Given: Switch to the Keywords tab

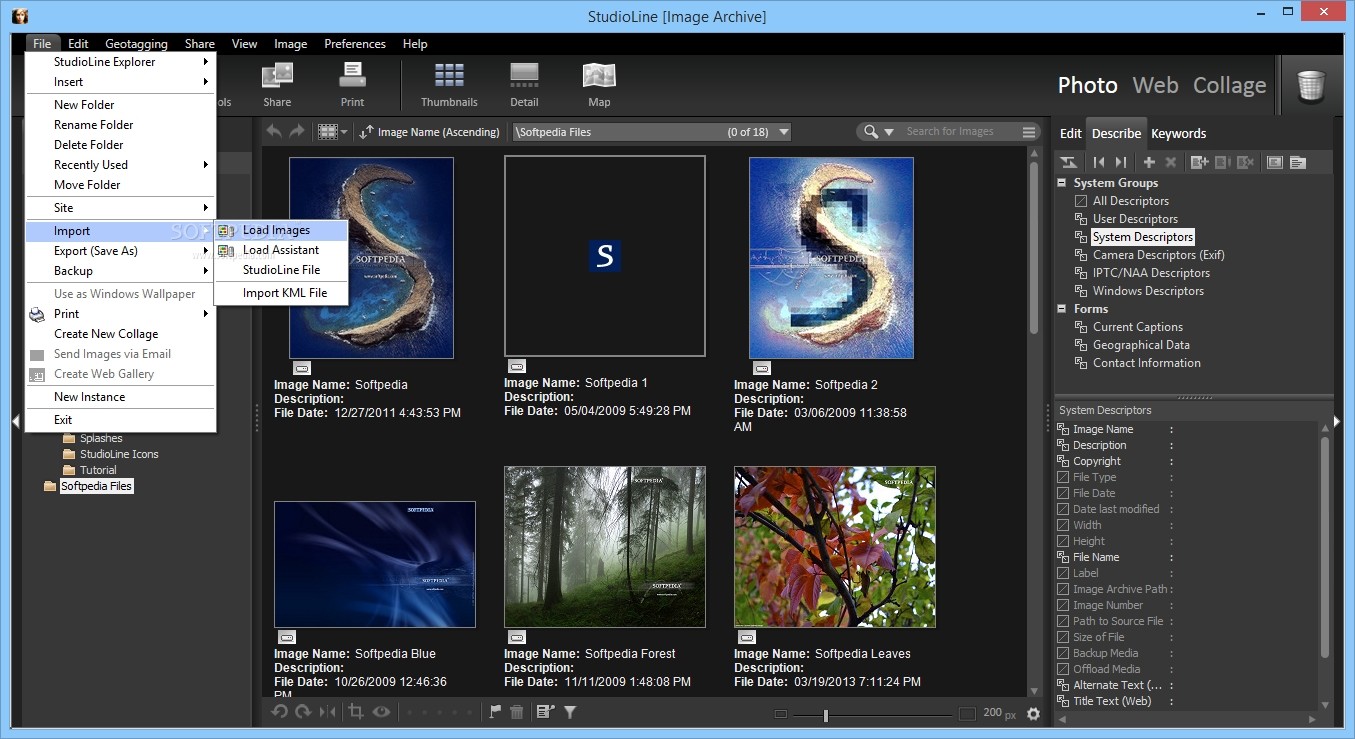Looking at the screenshot, I should point(1178,133).
